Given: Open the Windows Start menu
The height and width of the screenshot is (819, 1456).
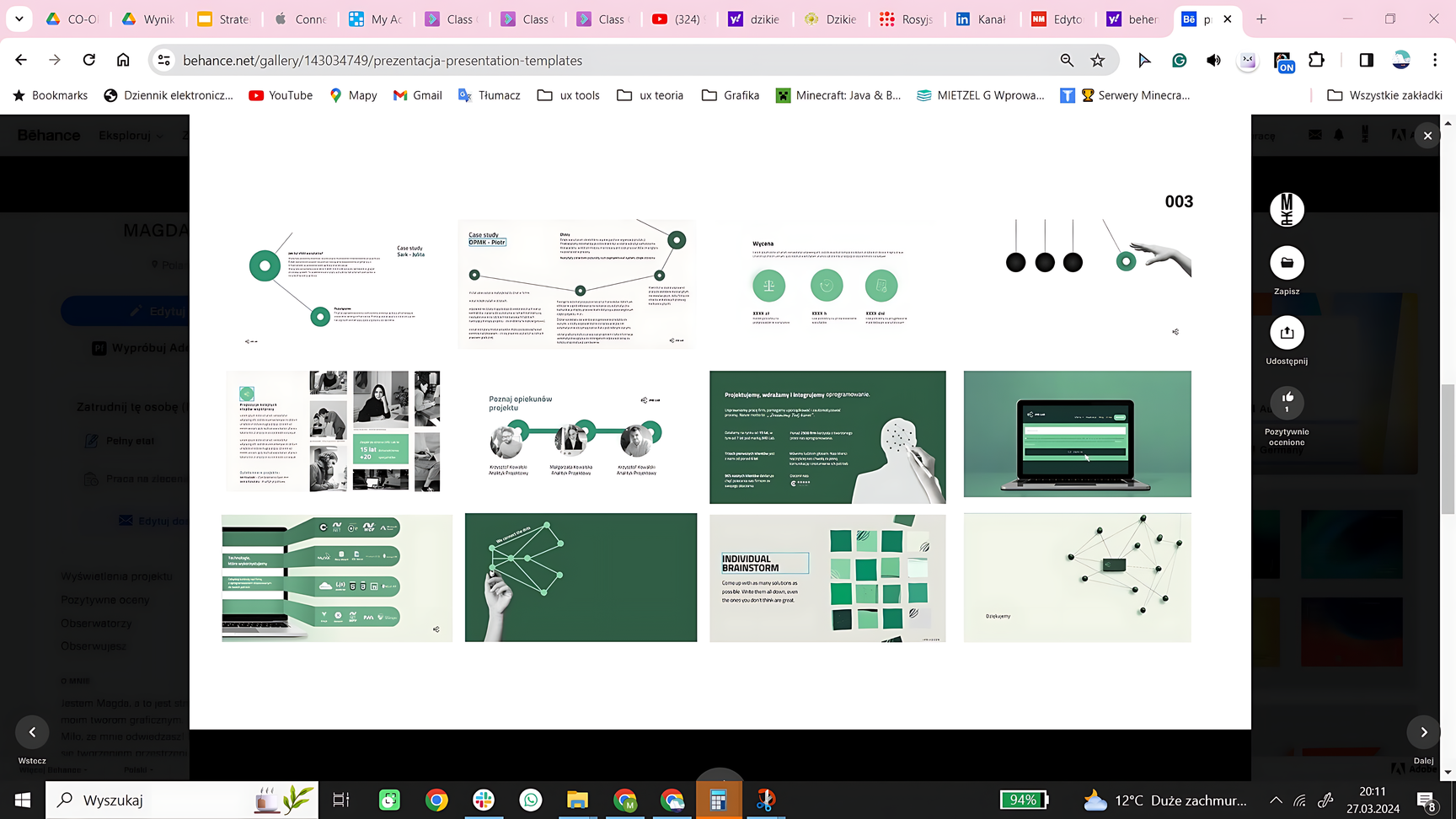Looking at the screenshot, I should coord(22,800).
